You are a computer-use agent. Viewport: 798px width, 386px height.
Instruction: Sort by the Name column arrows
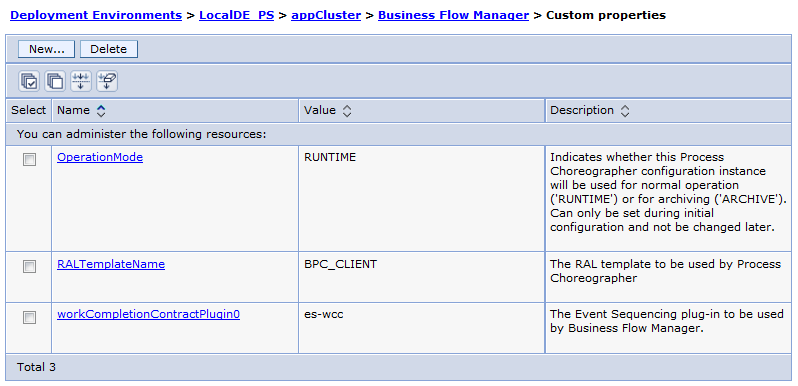pos(101,111)
